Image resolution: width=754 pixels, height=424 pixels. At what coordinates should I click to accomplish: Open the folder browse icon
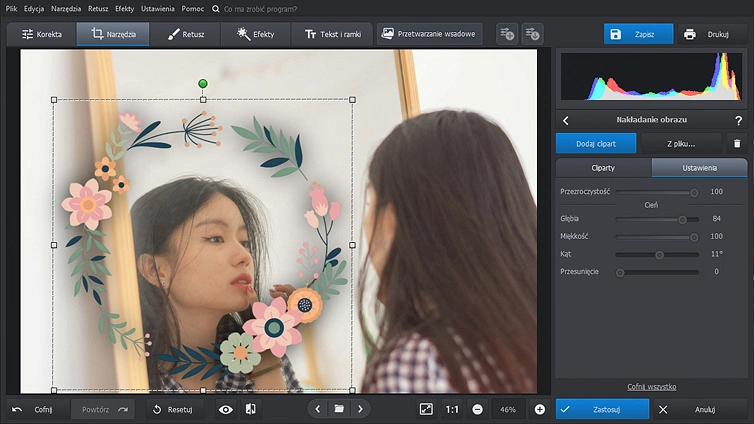tap(339, 409)
